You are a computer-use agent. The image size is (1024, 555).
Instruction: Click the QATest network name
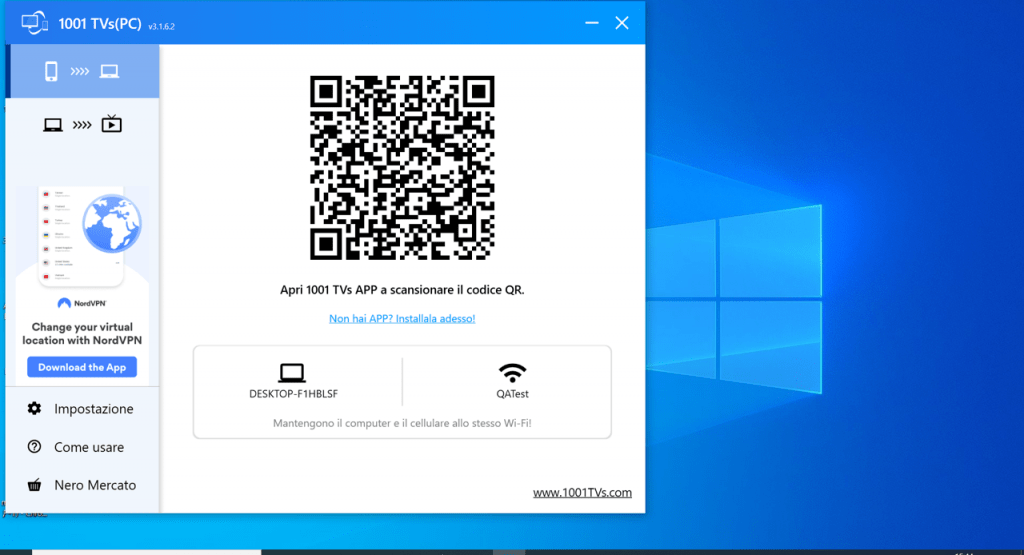click(512, 394)
